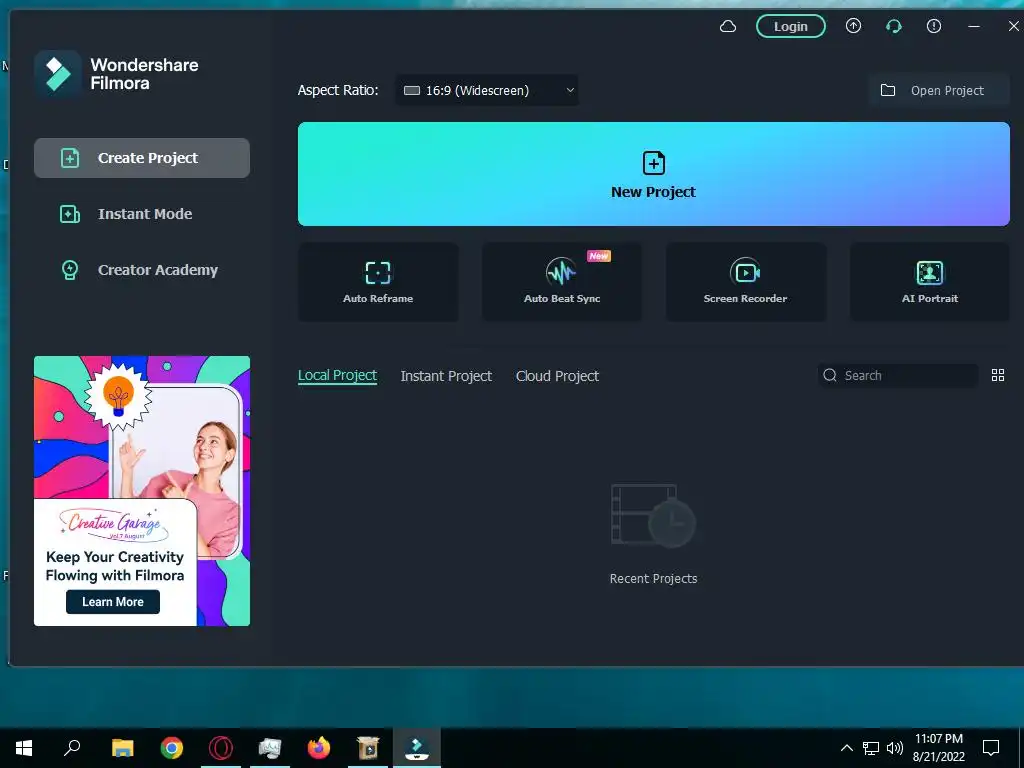Screen dimensions: 1024x768
Task: Open File Explorer from taskbar
Action: point(122,748)
